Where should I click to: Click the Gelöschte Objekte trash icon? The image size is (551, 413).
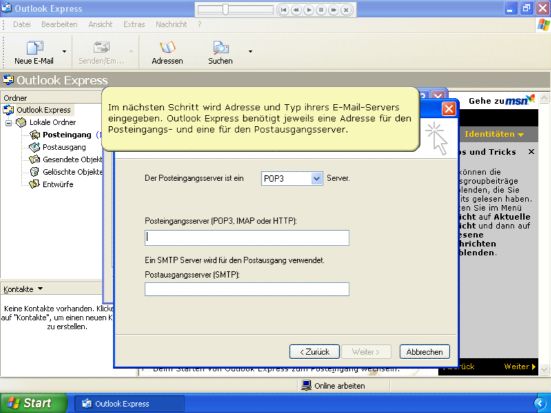point(34,172)
